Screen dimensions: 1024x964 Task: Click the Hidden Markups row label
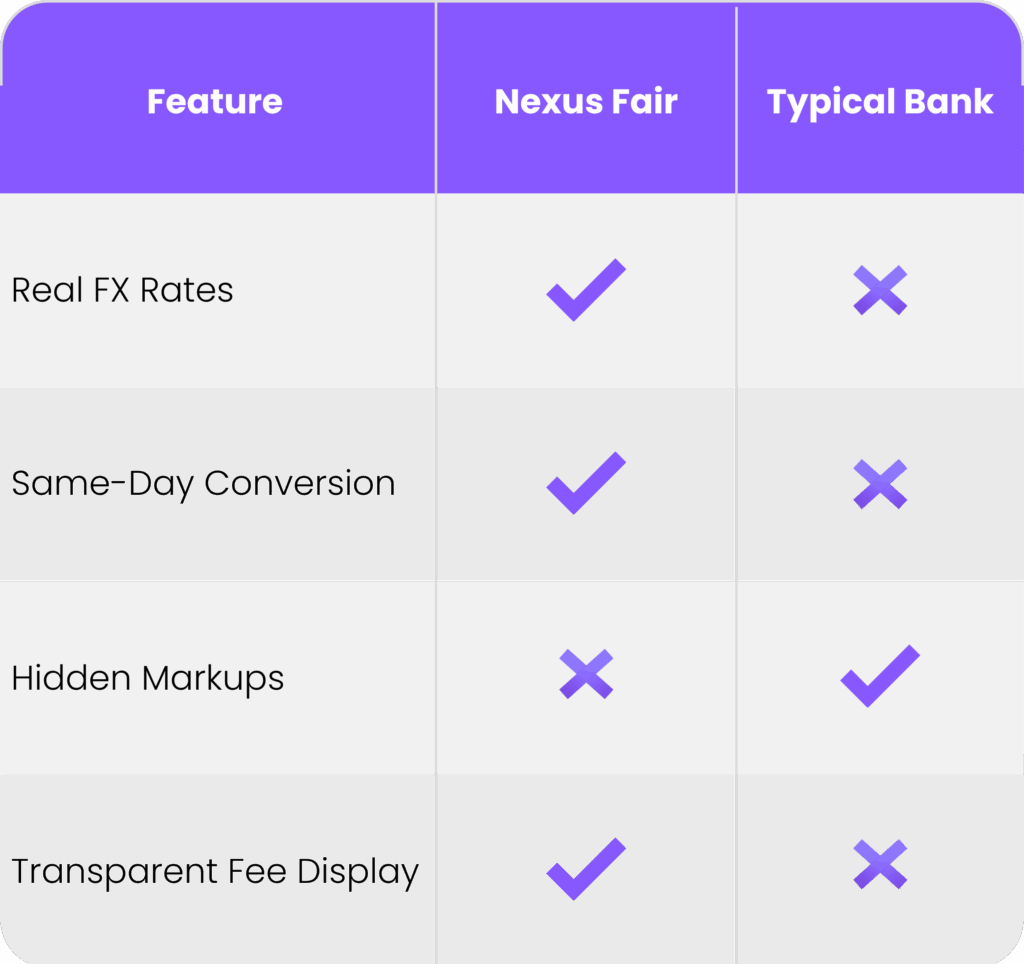tap(147, 678)
